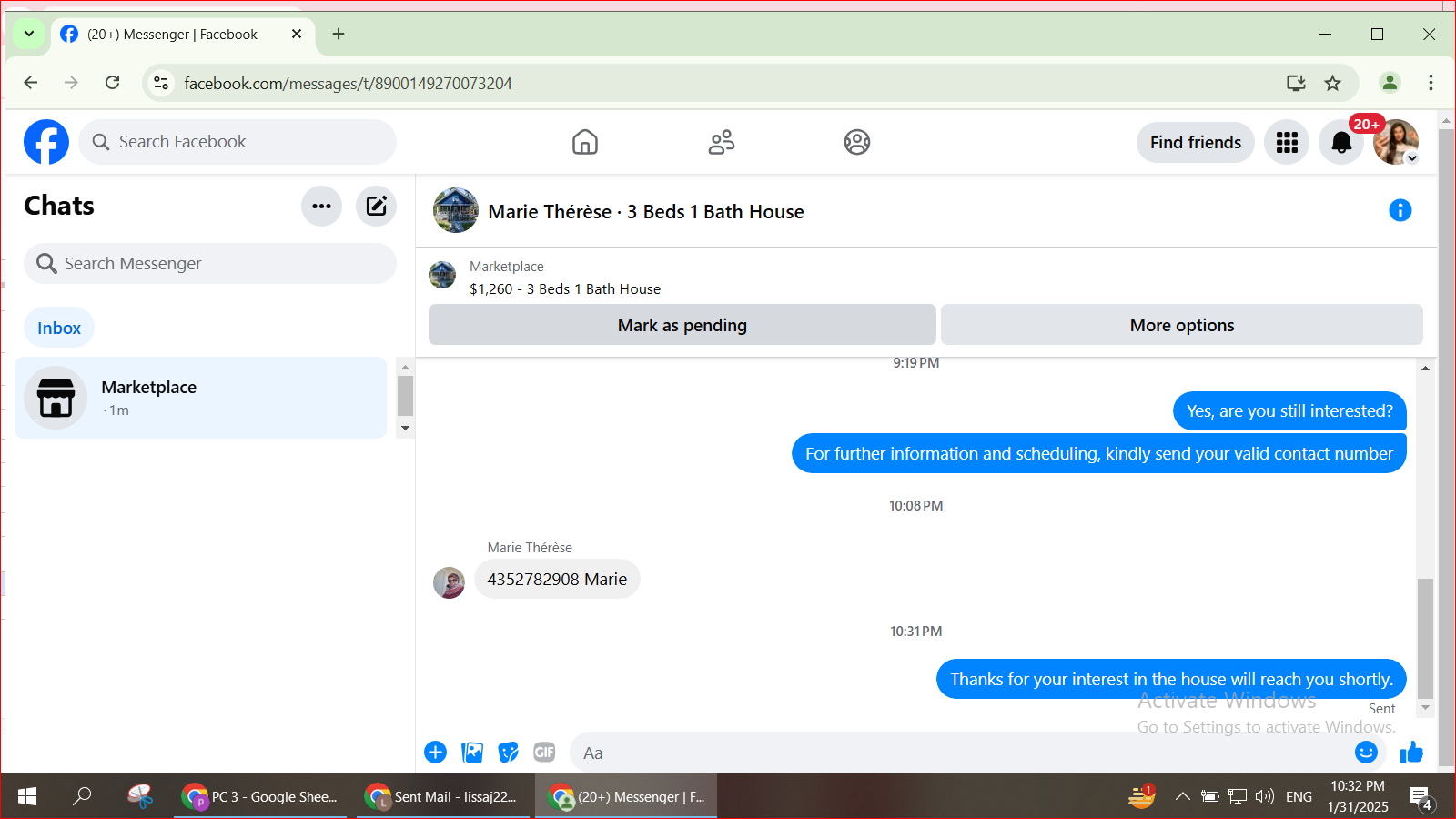Click the small Marketplace listing thumbnail
The height and width of the screenshot is (819, 1456).
pyautogui.click(x=442, y=275)
